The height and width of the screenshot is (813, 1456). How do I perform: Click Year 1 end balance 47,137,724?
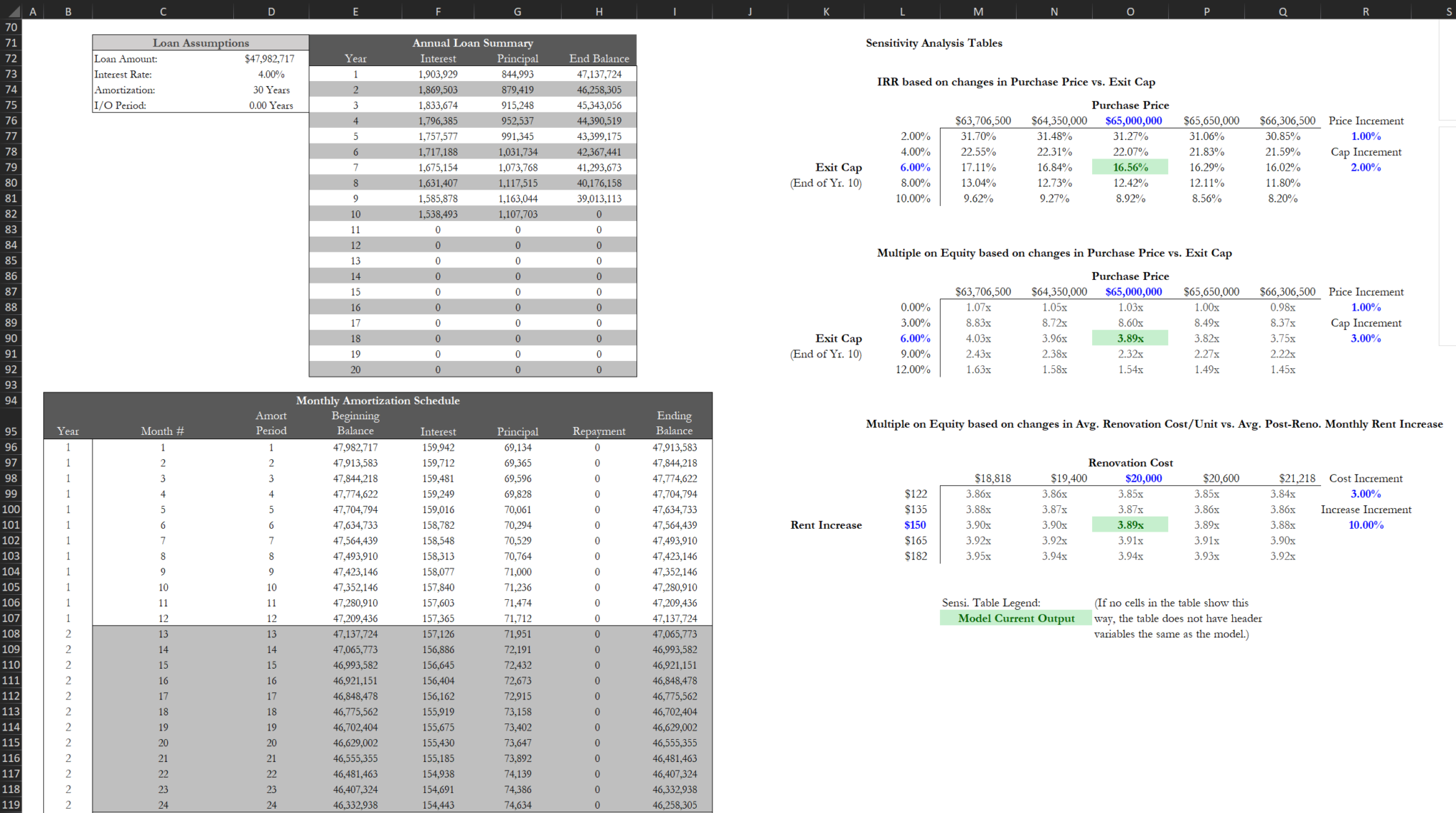coord(599,75)
